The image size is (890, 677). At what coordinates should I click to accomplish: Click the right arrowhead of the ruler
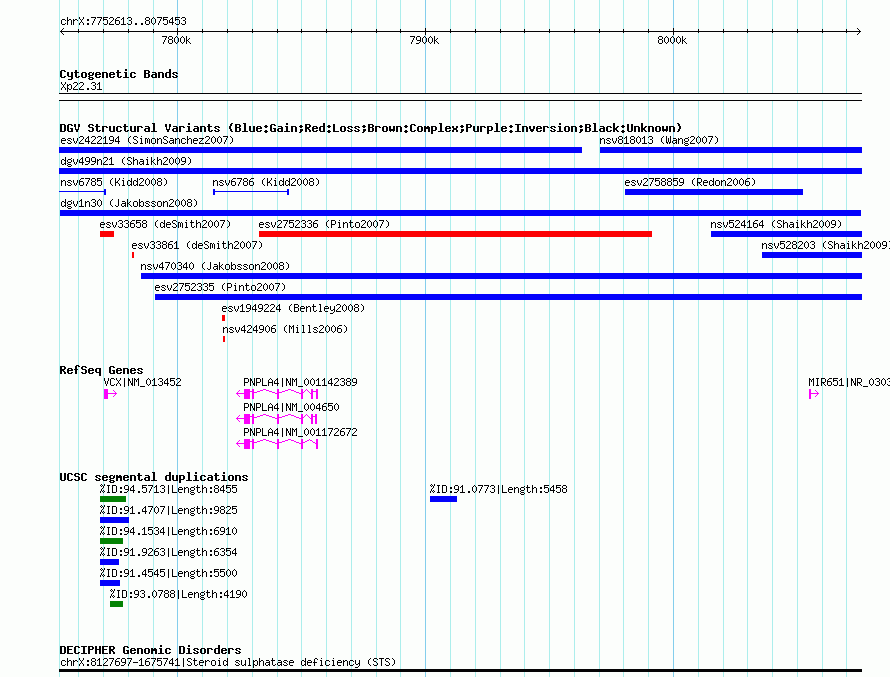[858, 31]
